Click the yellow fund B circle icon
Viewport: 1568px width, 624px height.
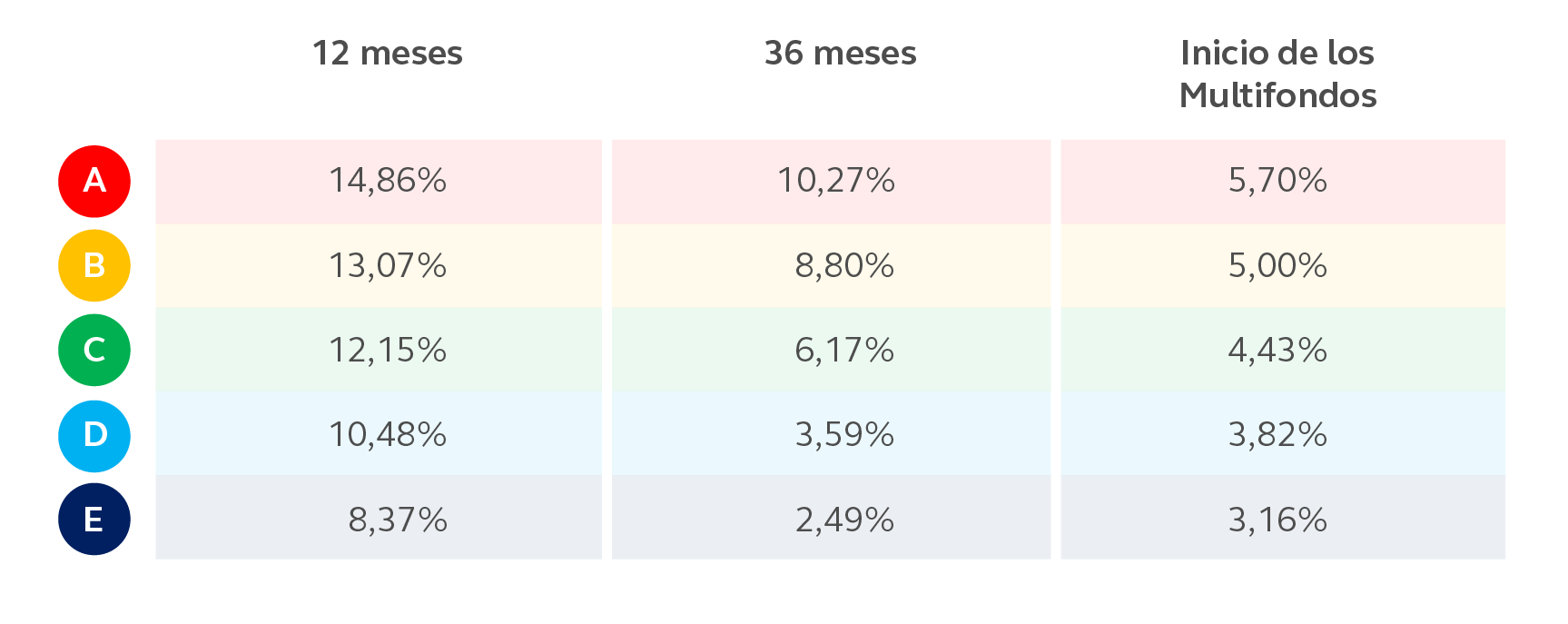[94, 265]
